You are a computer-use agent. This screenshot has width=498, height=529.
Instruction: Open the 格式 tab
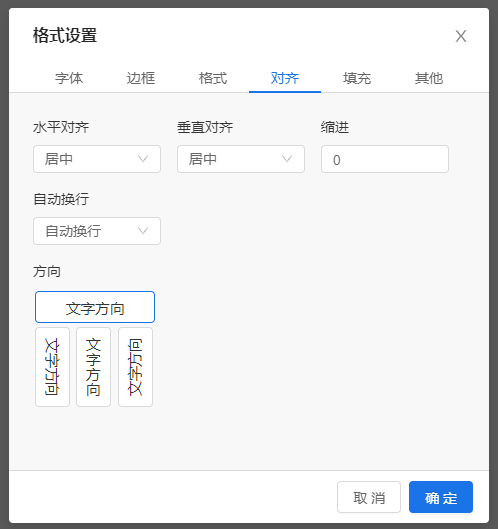point(213,78)
